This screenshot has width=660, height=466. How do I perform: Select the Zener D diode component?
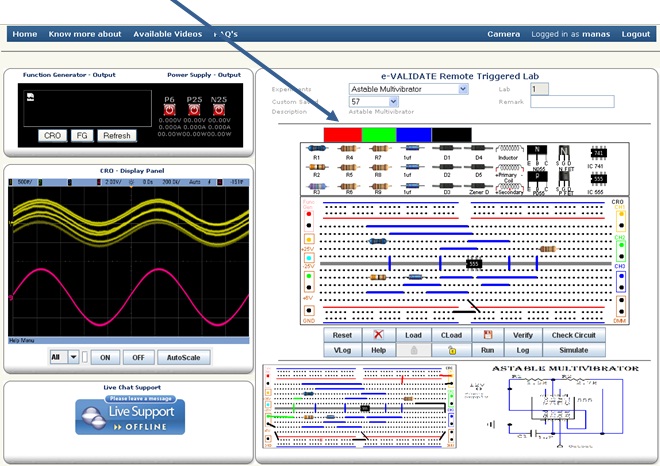479,180
